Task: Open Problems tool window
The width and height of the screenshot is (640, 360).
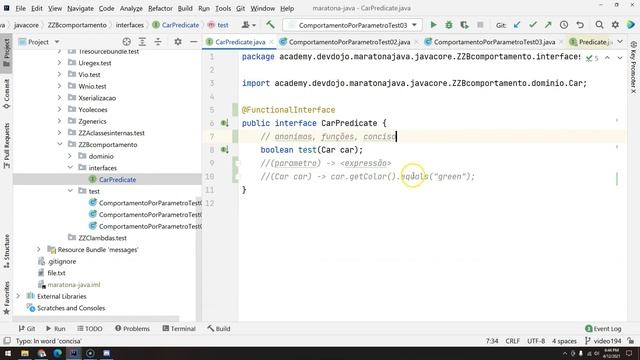Action: pyautogui.click(x=132, y=328)
